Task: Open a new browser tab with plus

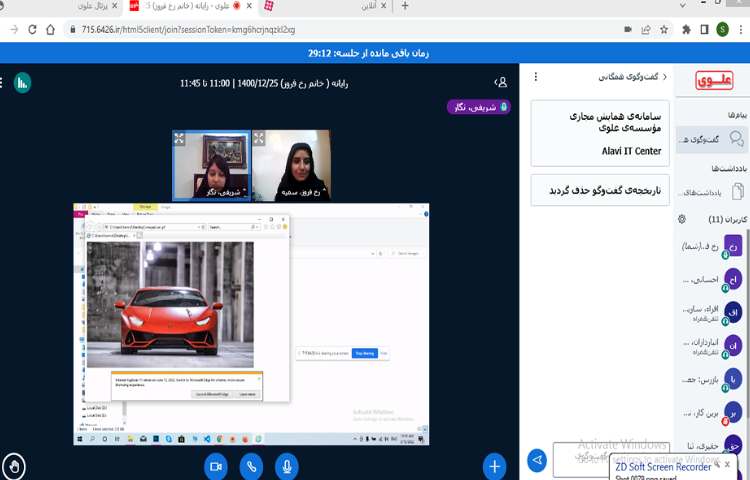Action: click(x=405, y=6)
